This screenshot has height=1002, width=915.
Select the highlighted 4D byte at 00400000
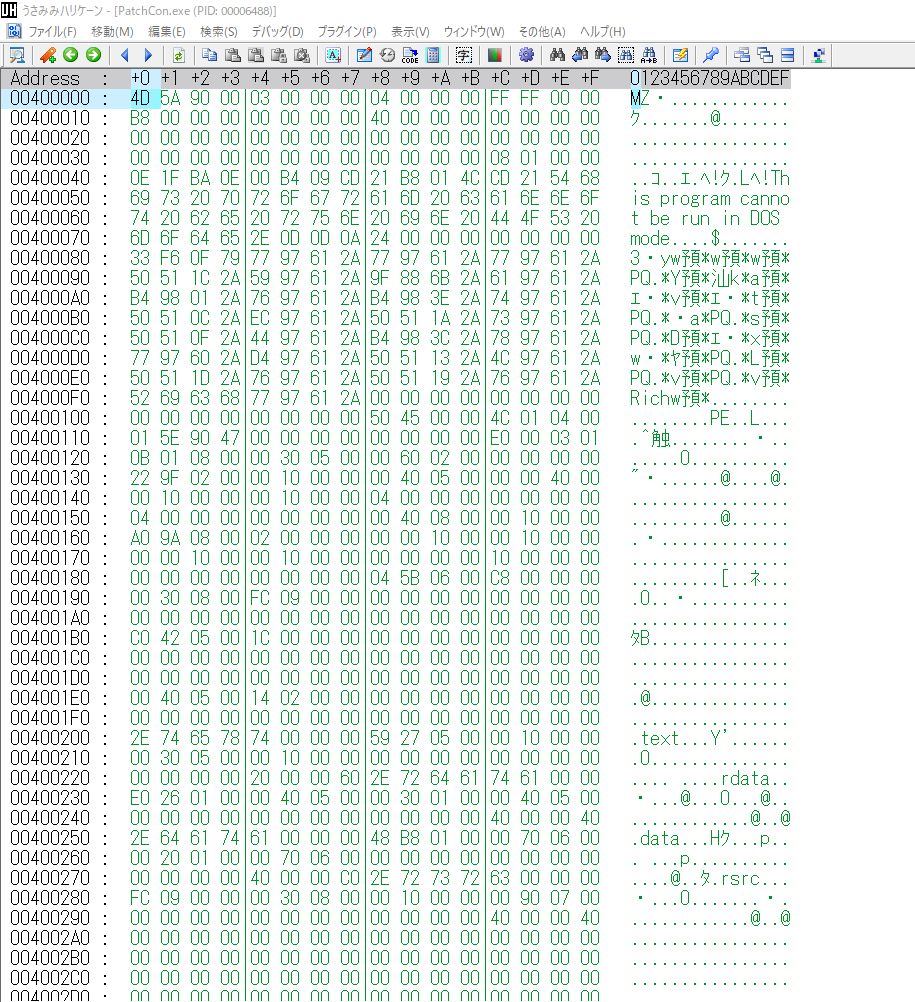click(x=140, y=98)
